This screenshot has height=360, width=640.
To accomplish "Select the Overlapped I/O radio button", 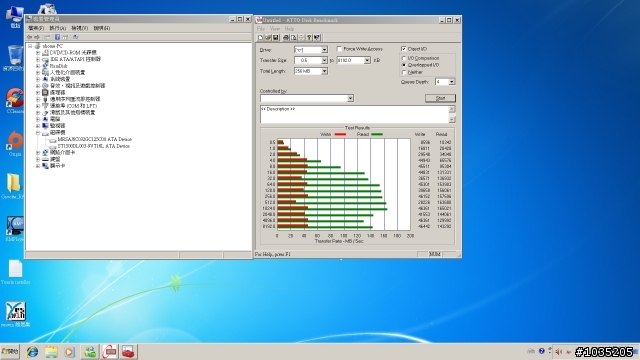I will 404,65.
